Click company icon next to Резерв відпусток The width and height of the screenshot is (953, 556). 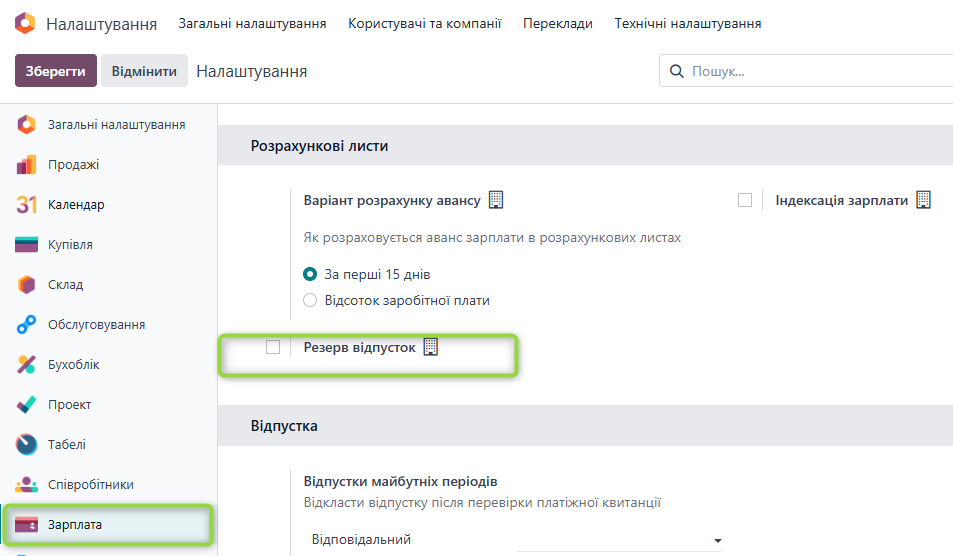[430, 347]
